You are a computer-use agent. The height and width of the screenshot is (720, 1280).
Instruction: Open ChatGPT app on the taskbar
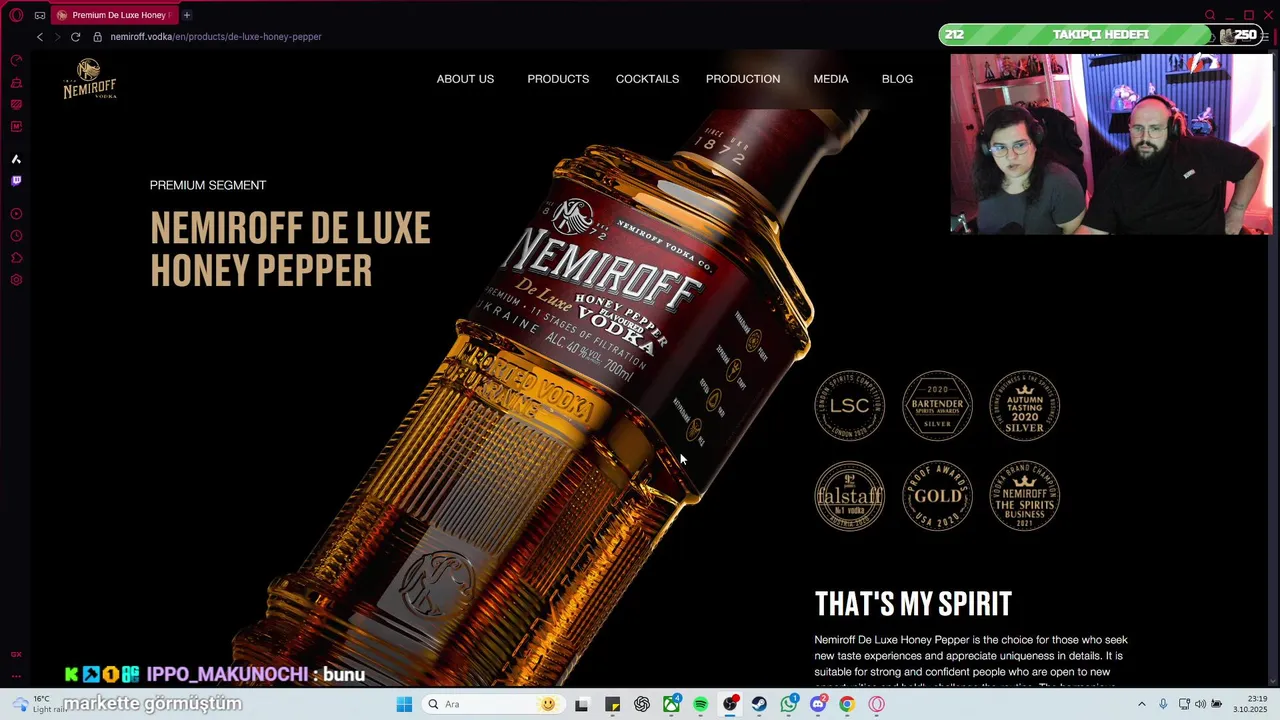(642, 704)
